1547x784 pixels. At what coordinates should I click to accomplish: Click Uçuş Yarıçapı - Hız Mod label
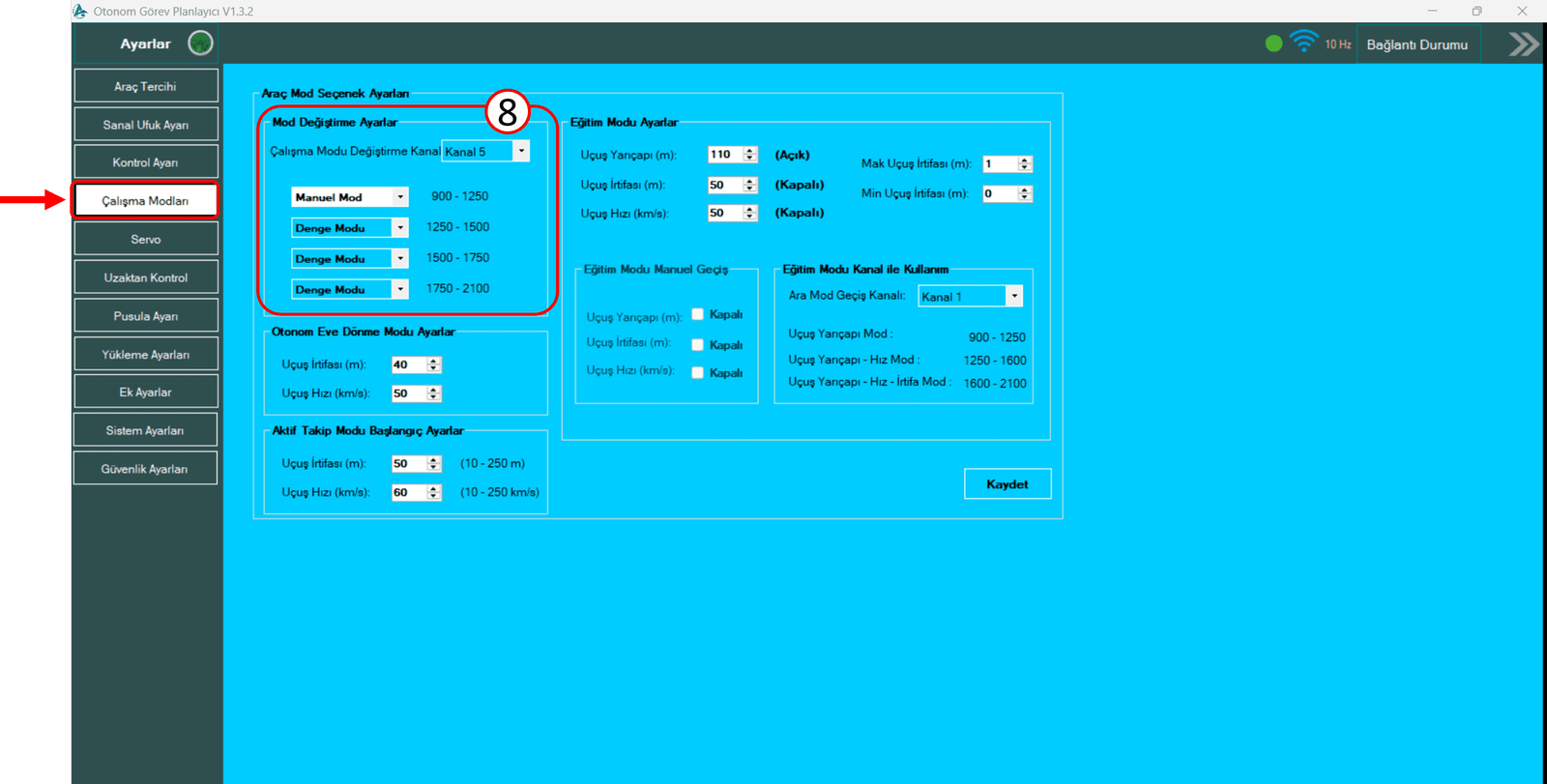[x=854, y=360]
